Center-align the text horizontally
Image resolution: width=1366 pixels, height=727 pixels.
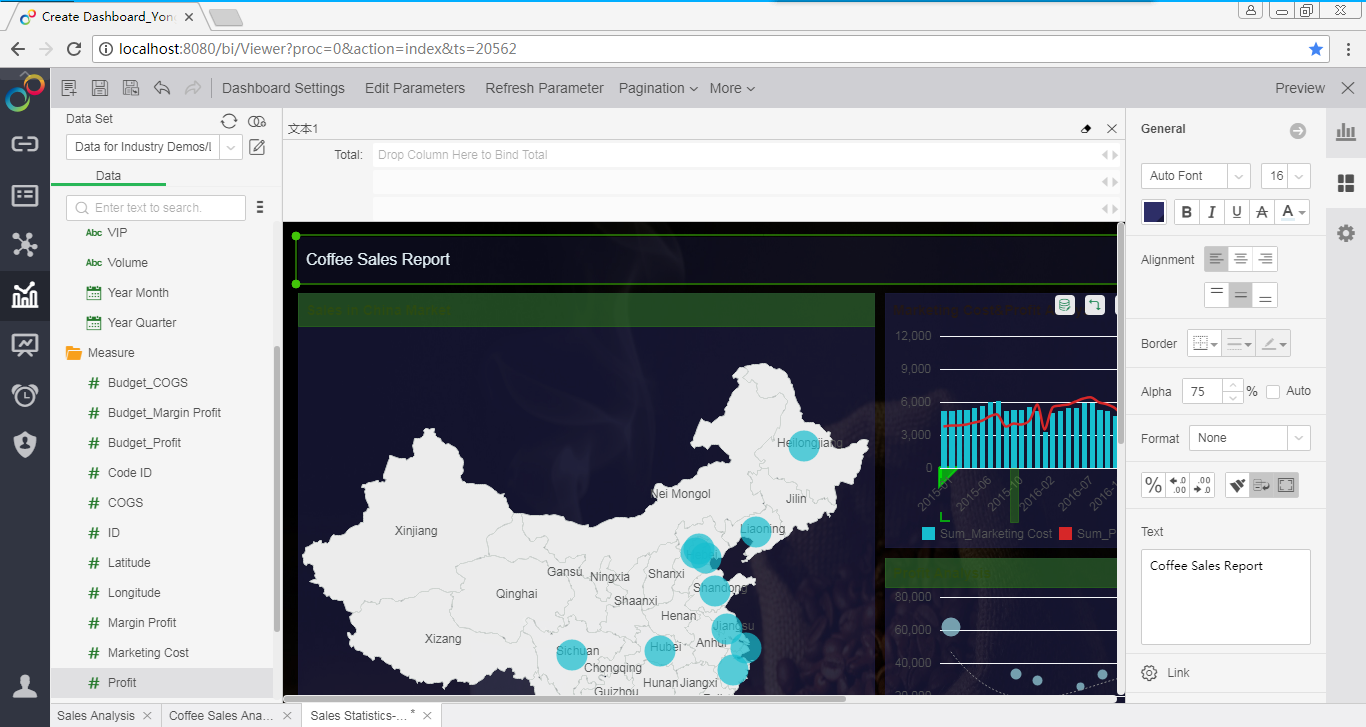point(1240,259)
